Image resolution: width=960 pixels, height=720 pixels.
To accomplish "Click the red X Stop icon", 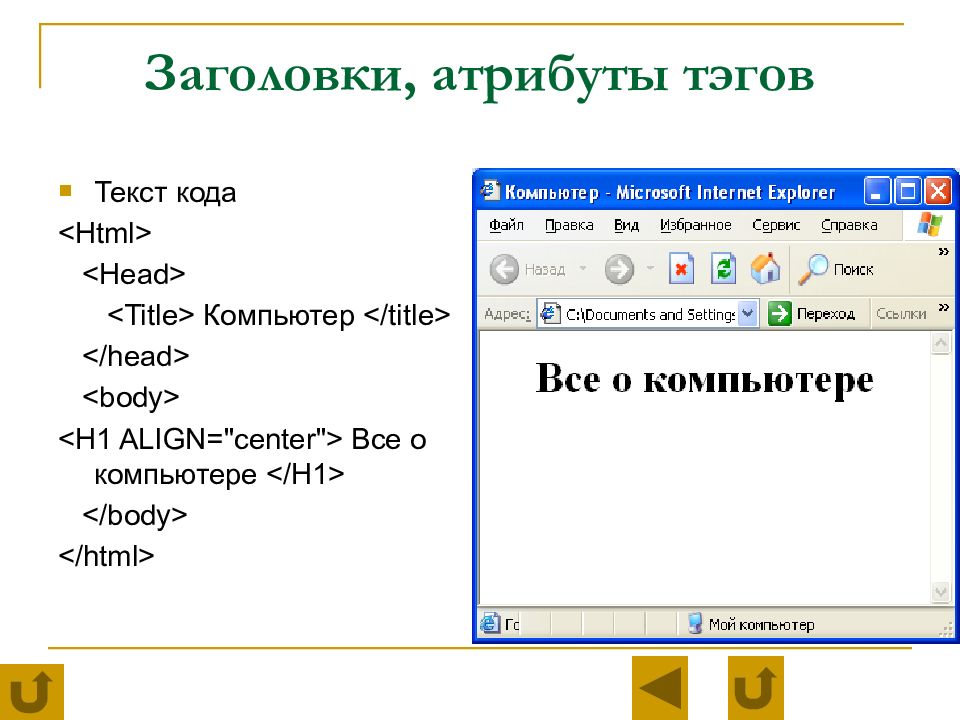I will tap(681, 269).
